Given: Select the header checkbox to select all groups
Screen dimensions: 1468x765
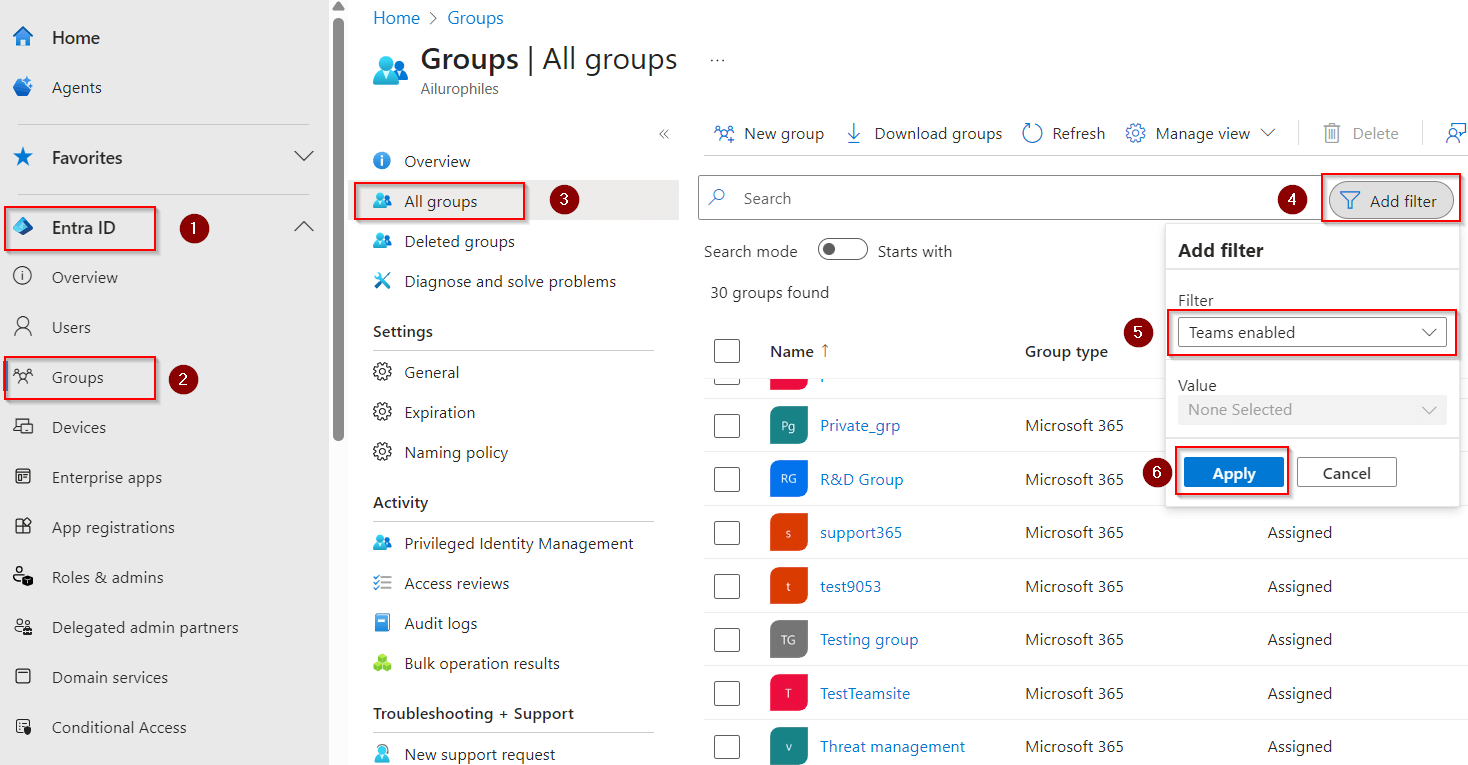Looking at the screenshot, I should click(x=727, y=351).
